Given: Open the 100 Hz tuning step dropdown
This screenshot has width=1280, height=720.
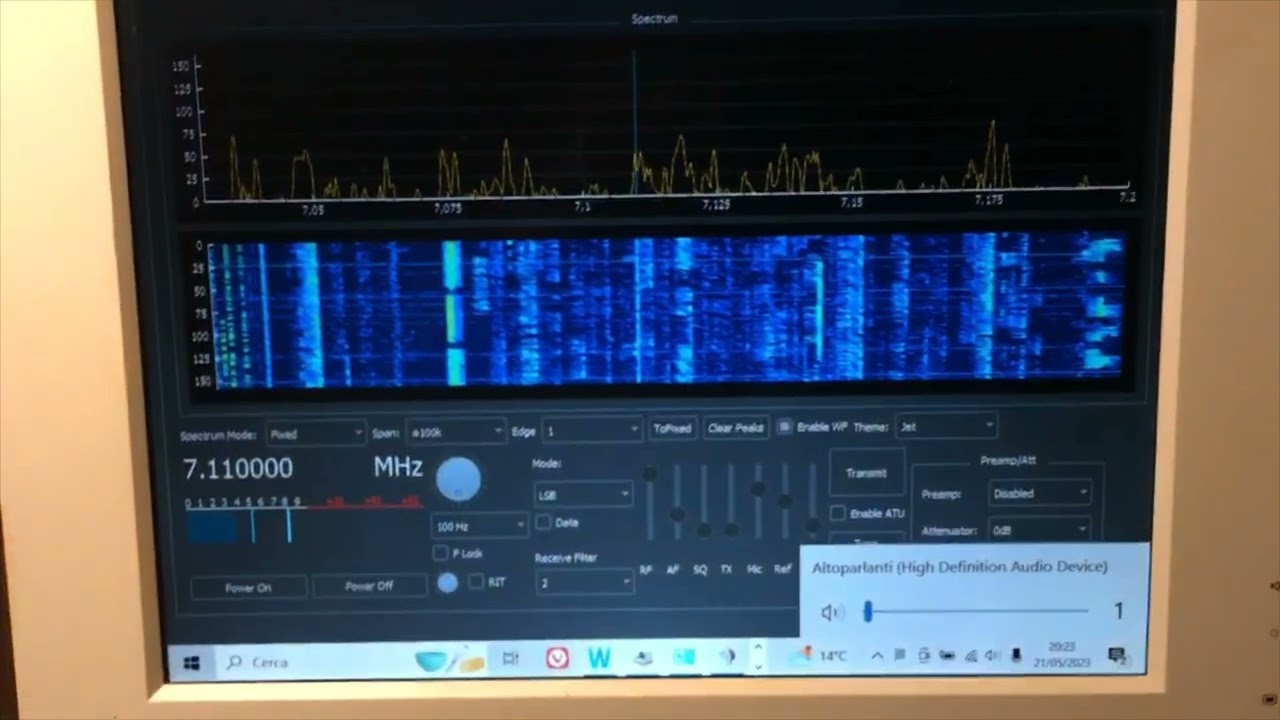Looking at the screenshot, I should click(479, 525).
